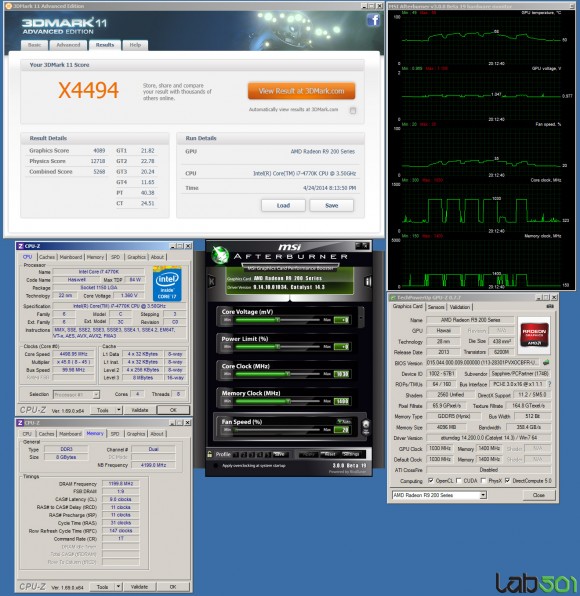580x596 pixels.
Task: Toggle the OpenCL checkbox in GPU-Z
Action: pos(431,480)
